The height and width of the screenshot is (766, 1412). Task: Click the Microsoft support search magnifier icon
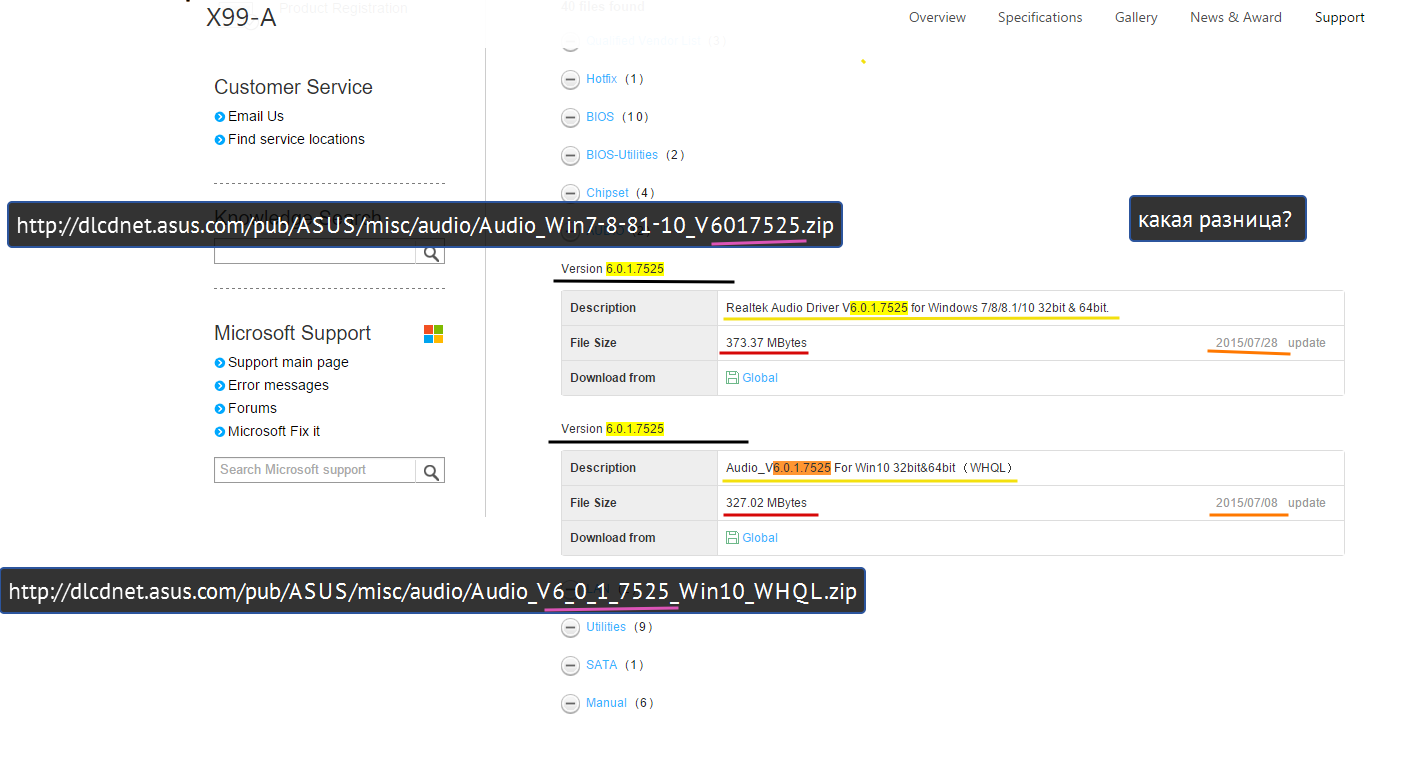431,471
